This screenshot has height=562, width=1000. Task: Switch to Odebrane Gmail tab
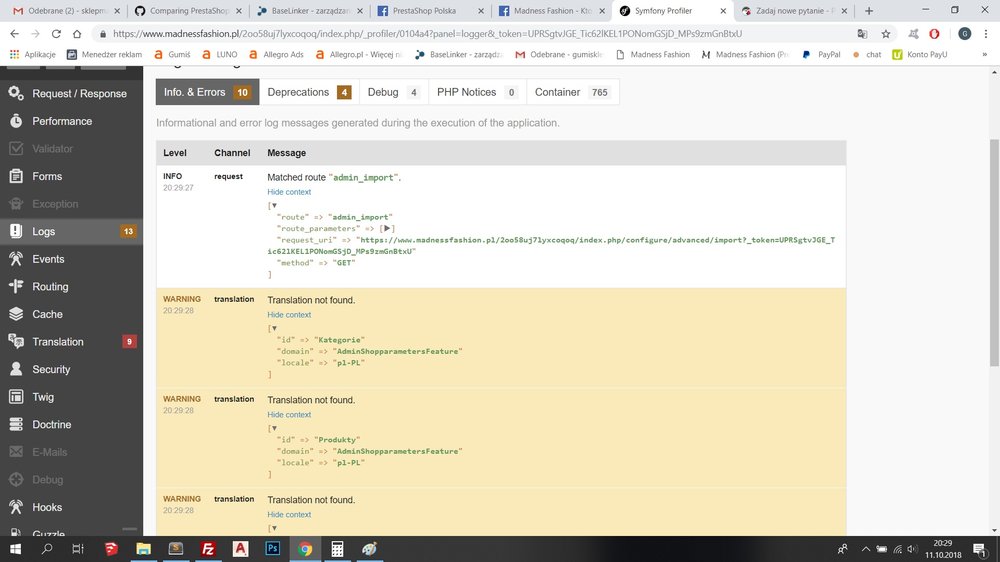pyautogui.click(x=66, y=11)
